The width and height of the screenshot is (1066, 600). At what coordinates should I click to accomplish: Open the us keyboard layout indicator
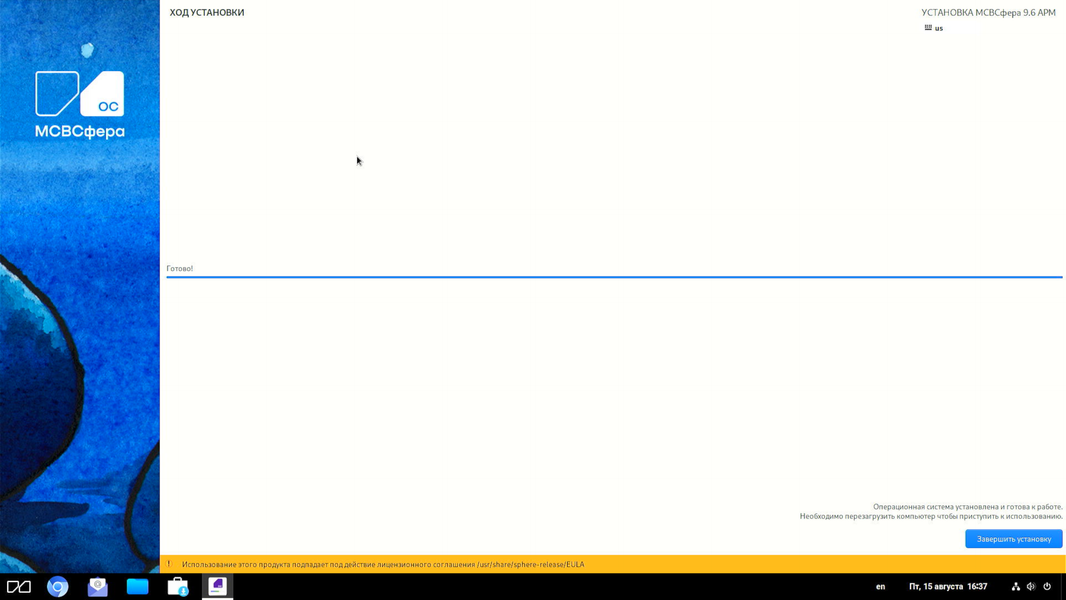933,28
